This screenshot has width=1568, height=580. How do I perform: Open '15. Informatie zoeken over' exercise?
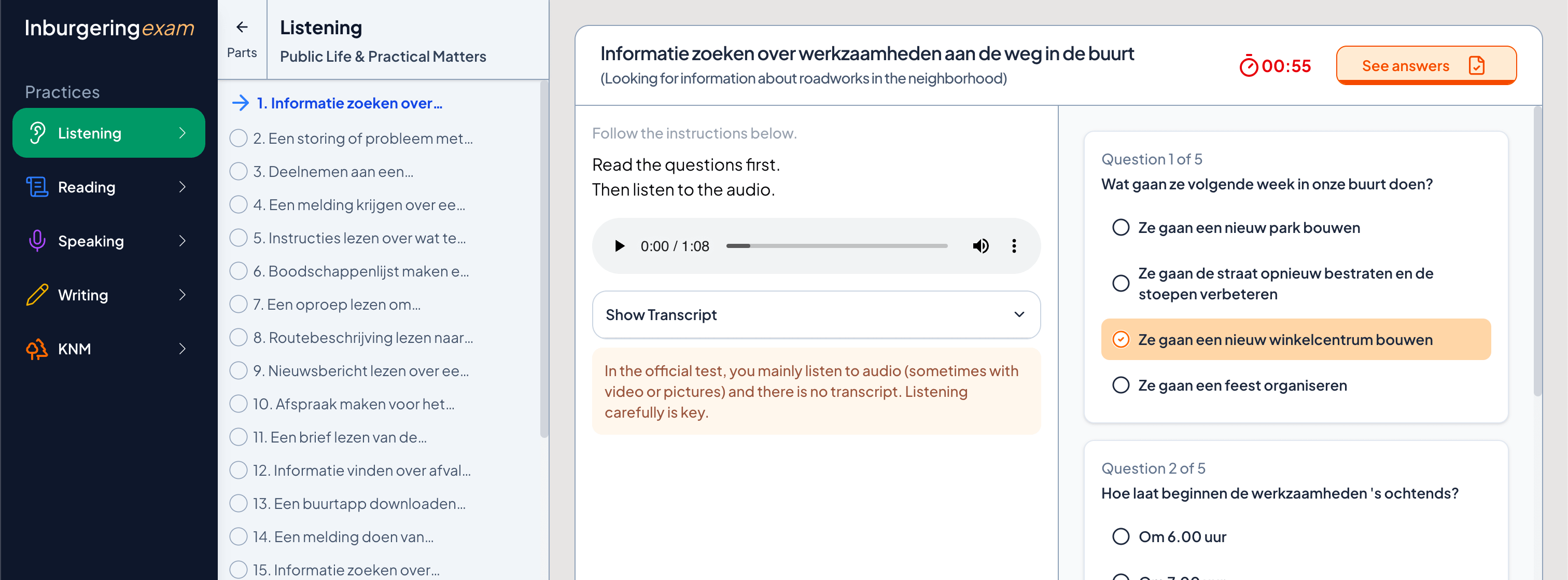[346, 570]
